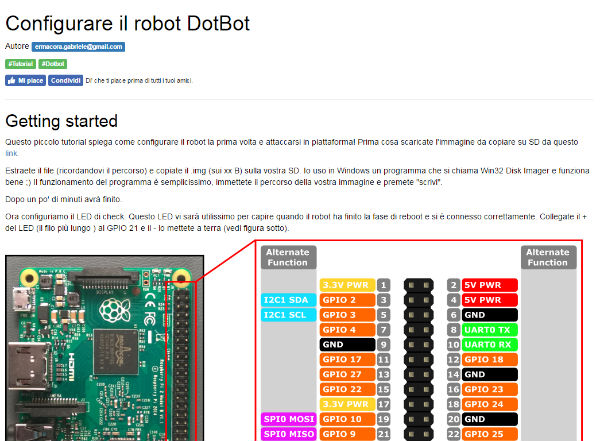Open the #Tutorial tag
Viewport: 600px width, 441px height.
[20, 64]
